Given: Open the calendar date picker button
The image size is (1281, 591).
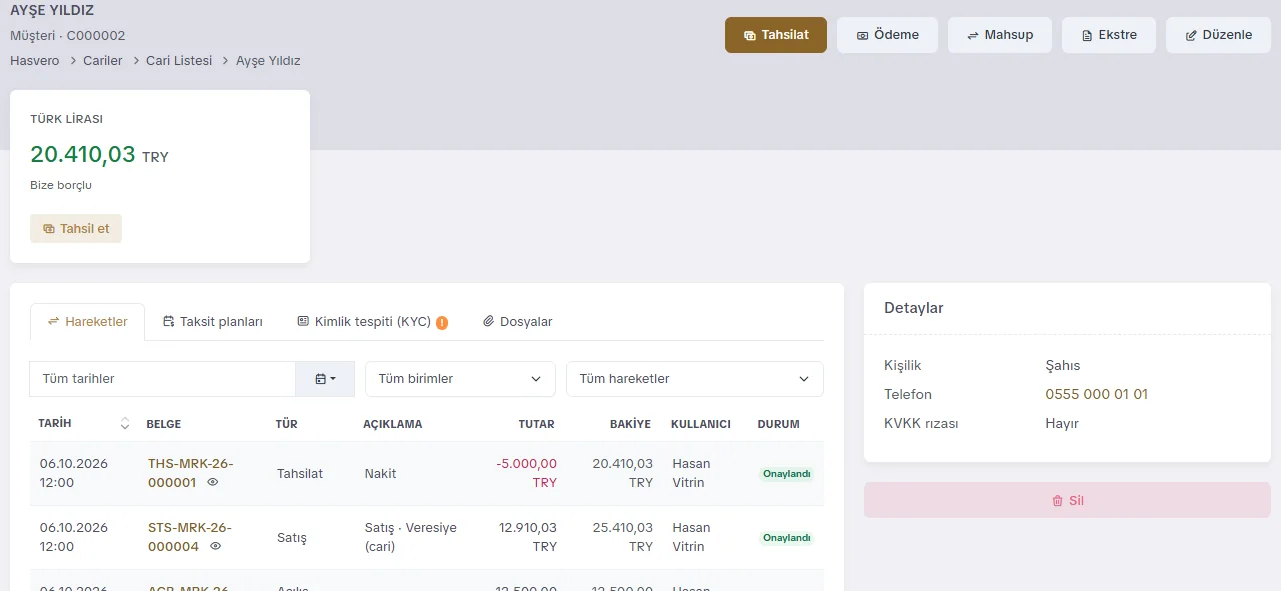Looking at the screenshot, I should (325, 379).
